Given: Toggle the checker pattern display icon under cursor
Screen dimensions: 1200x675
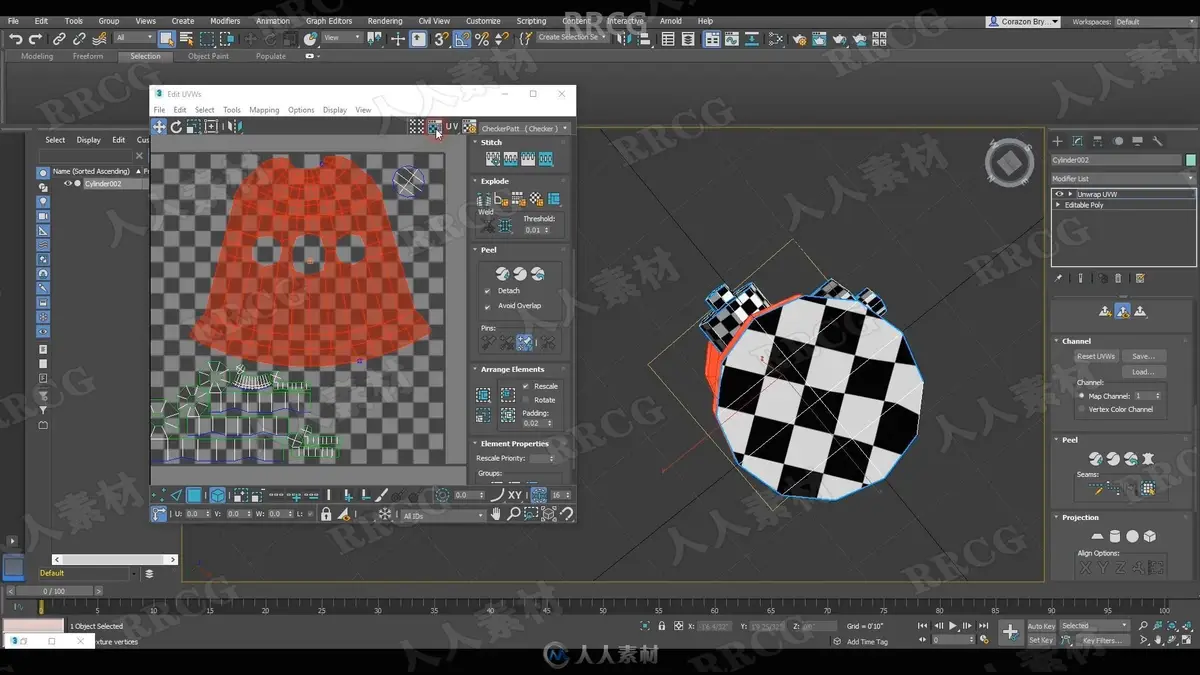Looking at the screenshot, I should (x=434, y=127).
